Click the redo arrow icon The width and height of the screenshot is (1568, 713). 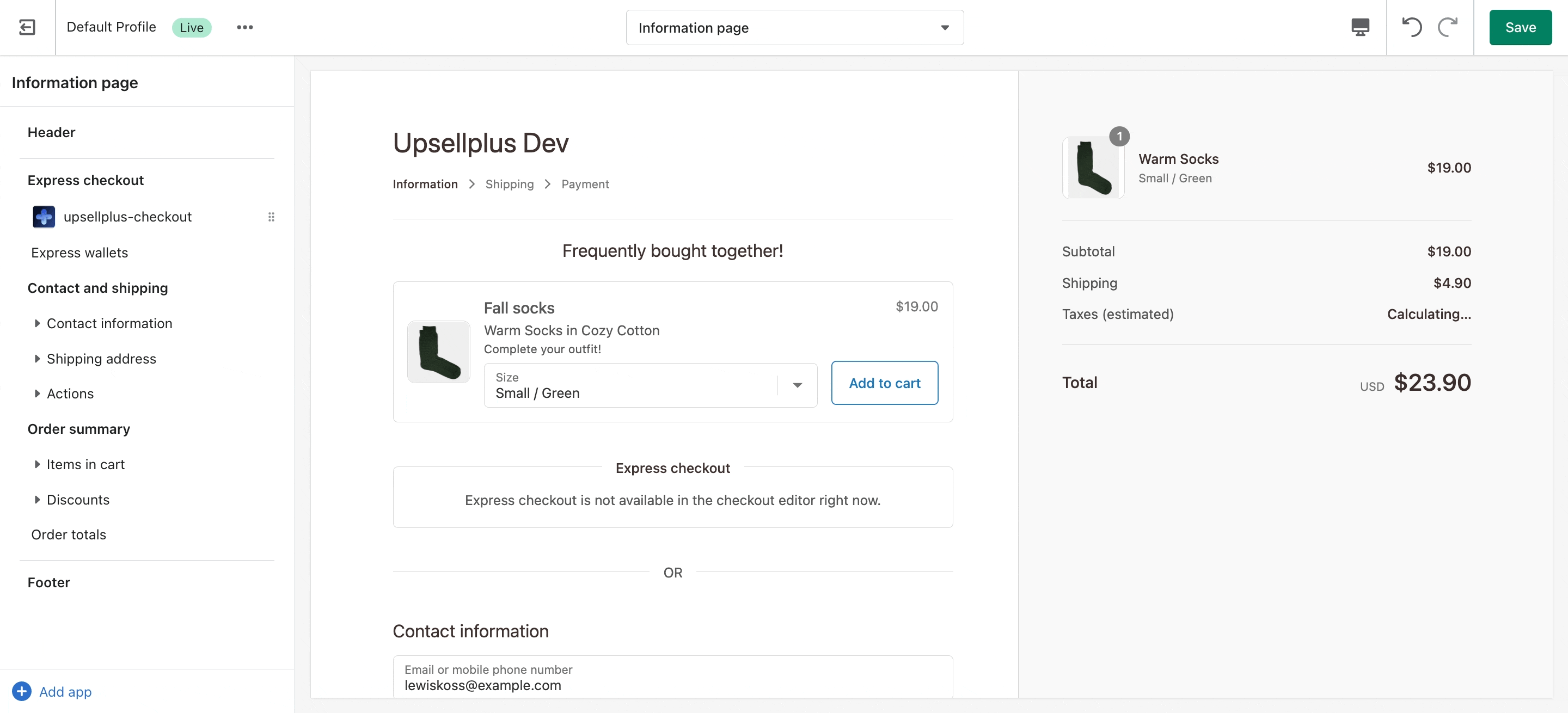[x=1448, y=27]
